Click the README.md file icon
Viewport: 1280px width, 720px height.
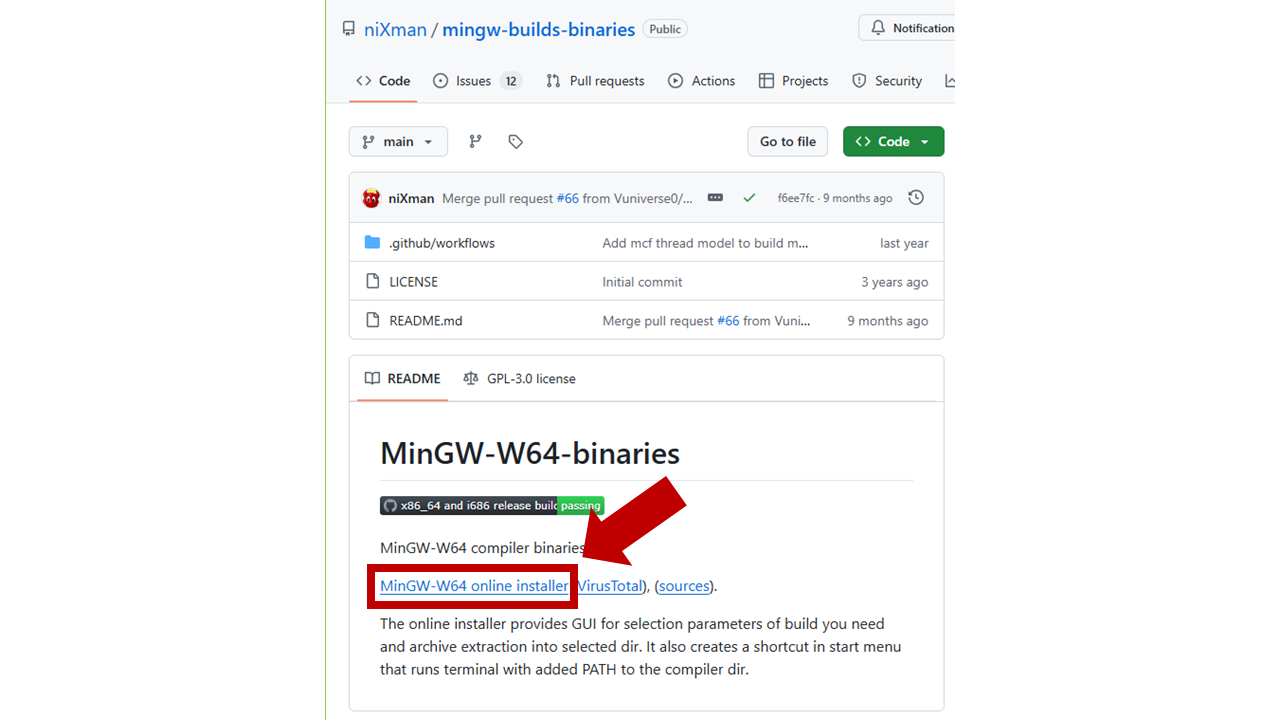[x=373, y=320]
